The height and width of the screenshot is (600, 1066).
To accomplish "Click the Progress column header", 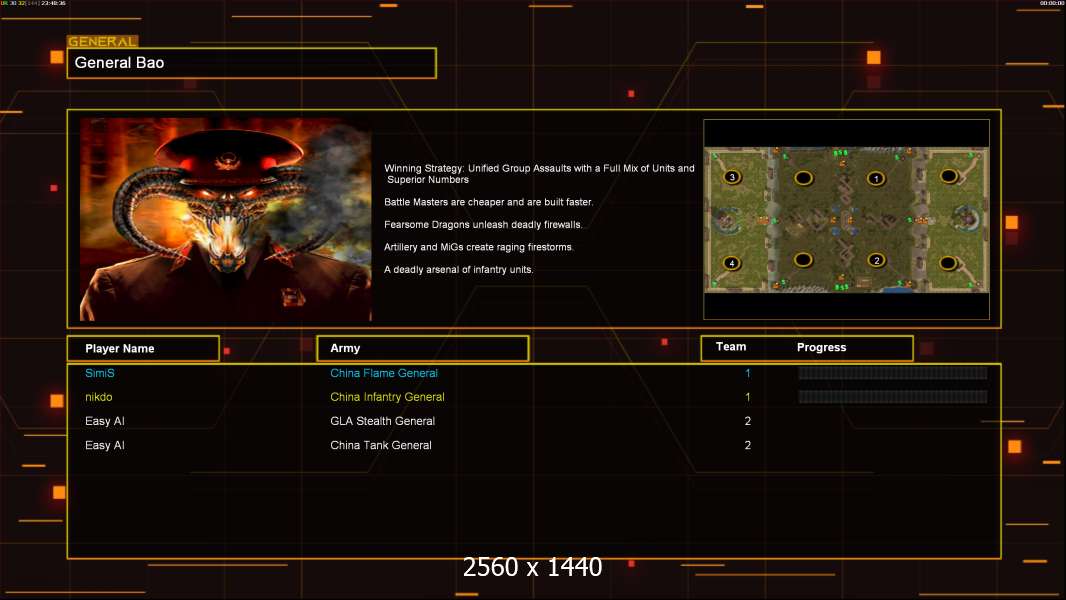I will click(821, 347).
